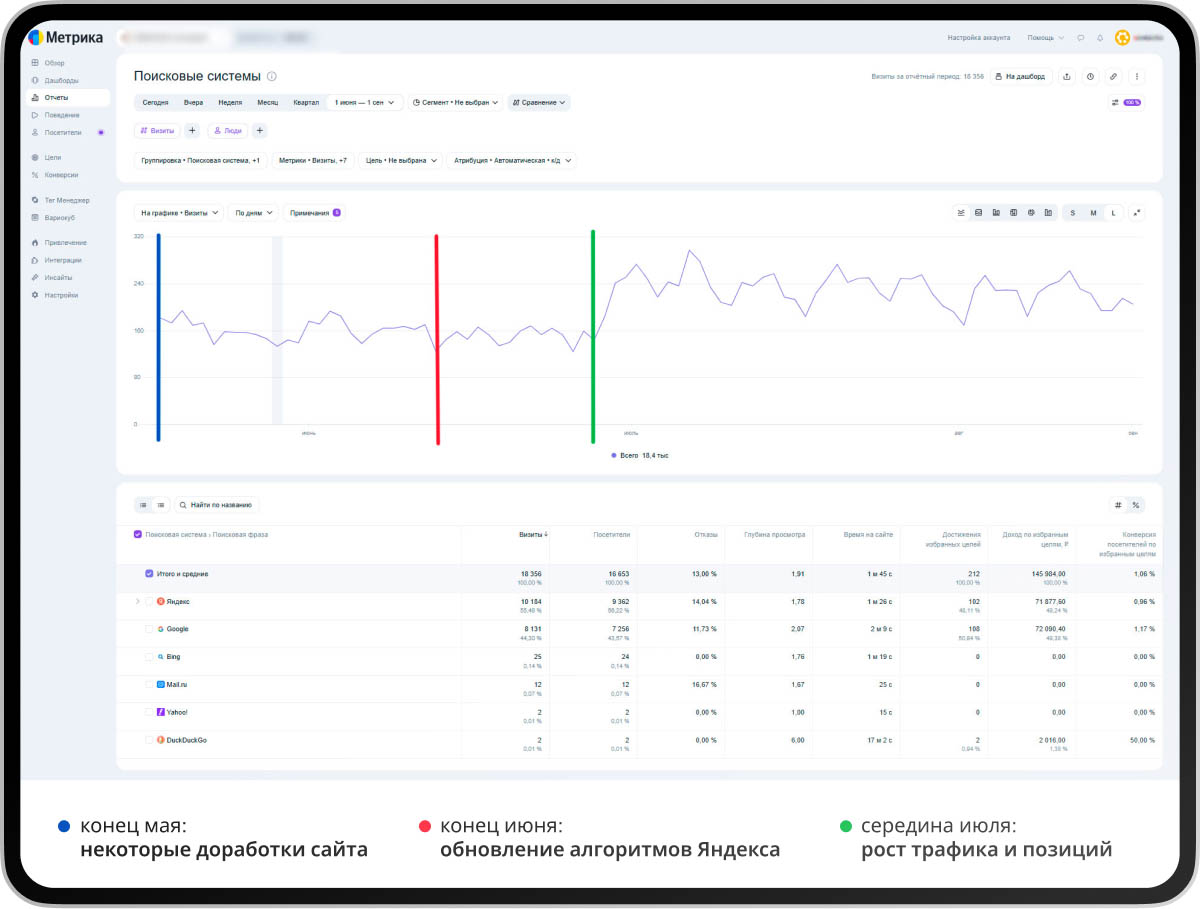Uncheck the Итого и средние checkbox
1200x909 pixels.
149,574
